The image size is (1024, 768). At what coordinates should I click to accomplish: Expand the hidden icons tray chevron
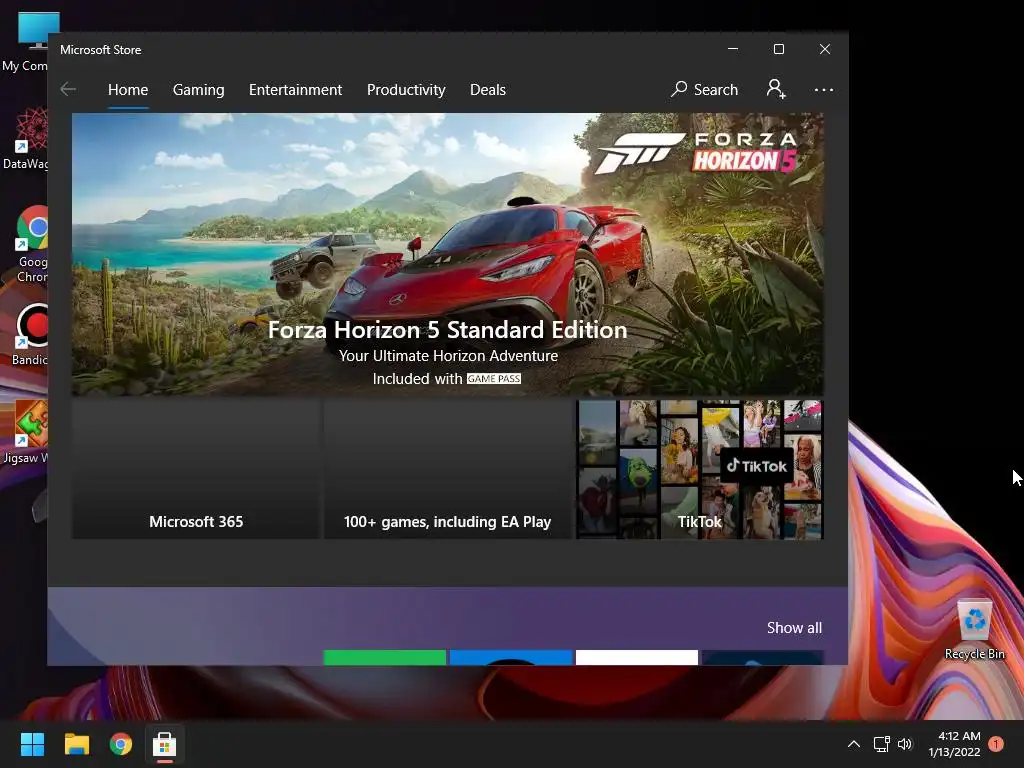[x=854, y=744]
